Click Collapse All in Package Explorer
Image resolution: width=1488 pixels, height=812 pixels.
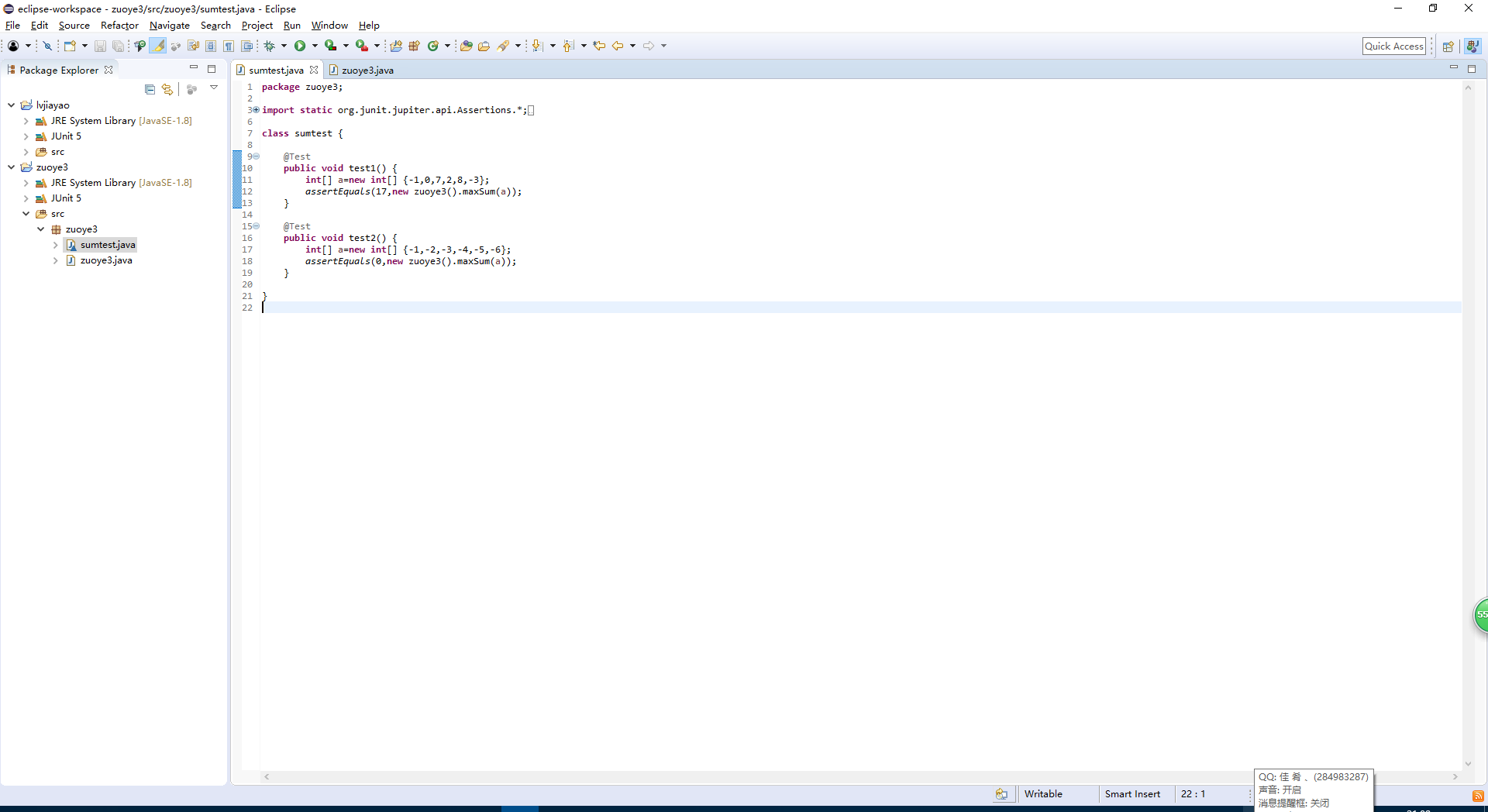tap(150, 90)
